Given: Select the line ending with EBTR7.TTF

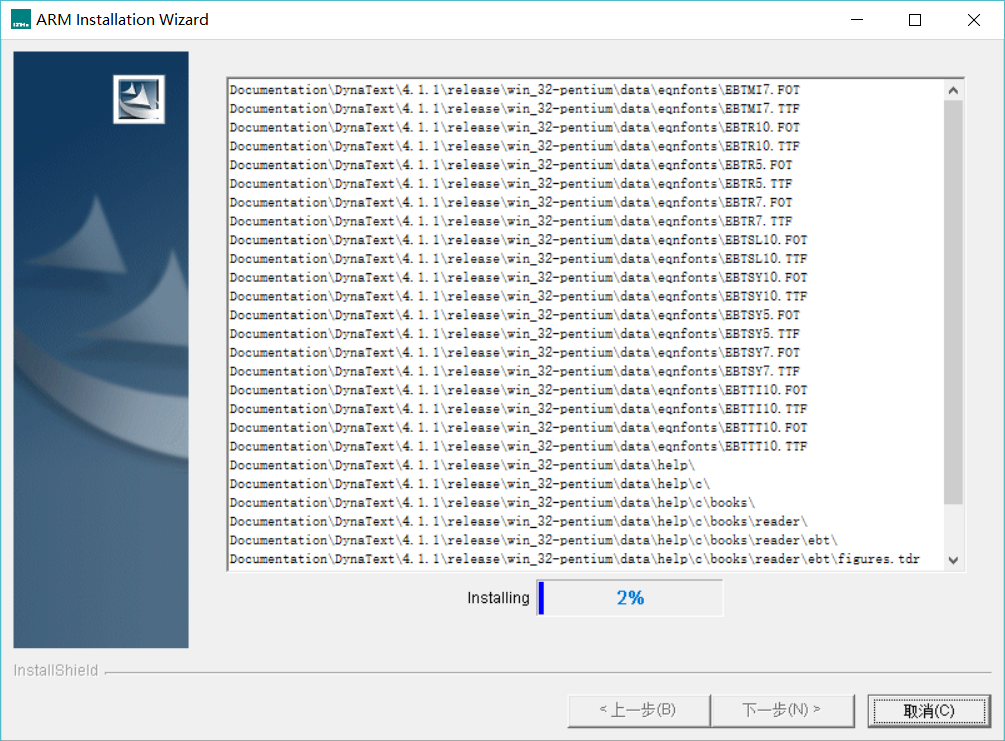Looking at the screenshot, I should (x=511, y=221).
